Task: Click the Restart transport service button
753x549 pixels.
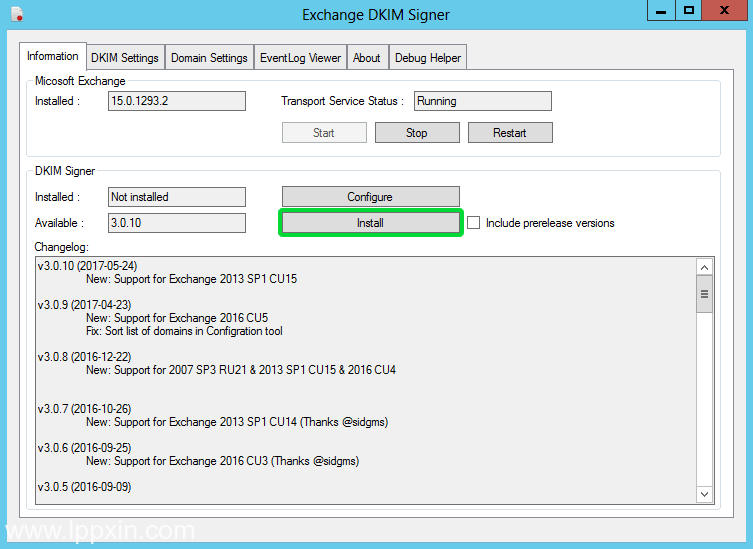Action: [x=510, y=133]
